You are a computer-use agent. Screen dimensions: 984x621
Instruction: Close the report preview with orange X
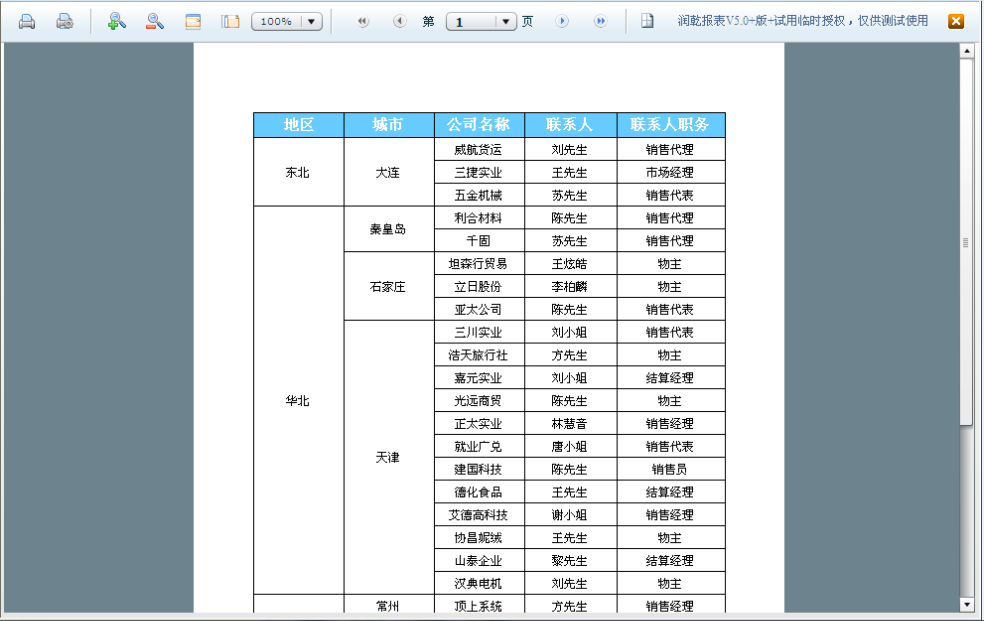[956, 21]
